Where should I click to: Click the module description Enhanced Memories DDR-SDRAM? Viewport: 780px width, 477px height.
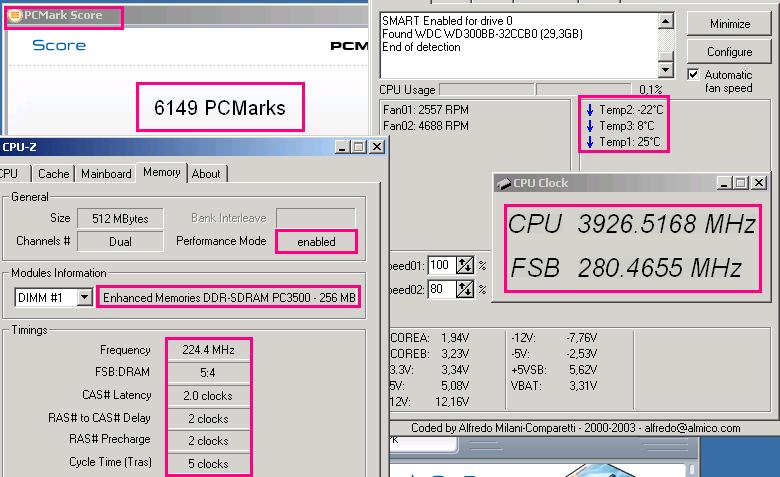coord(229,297)
